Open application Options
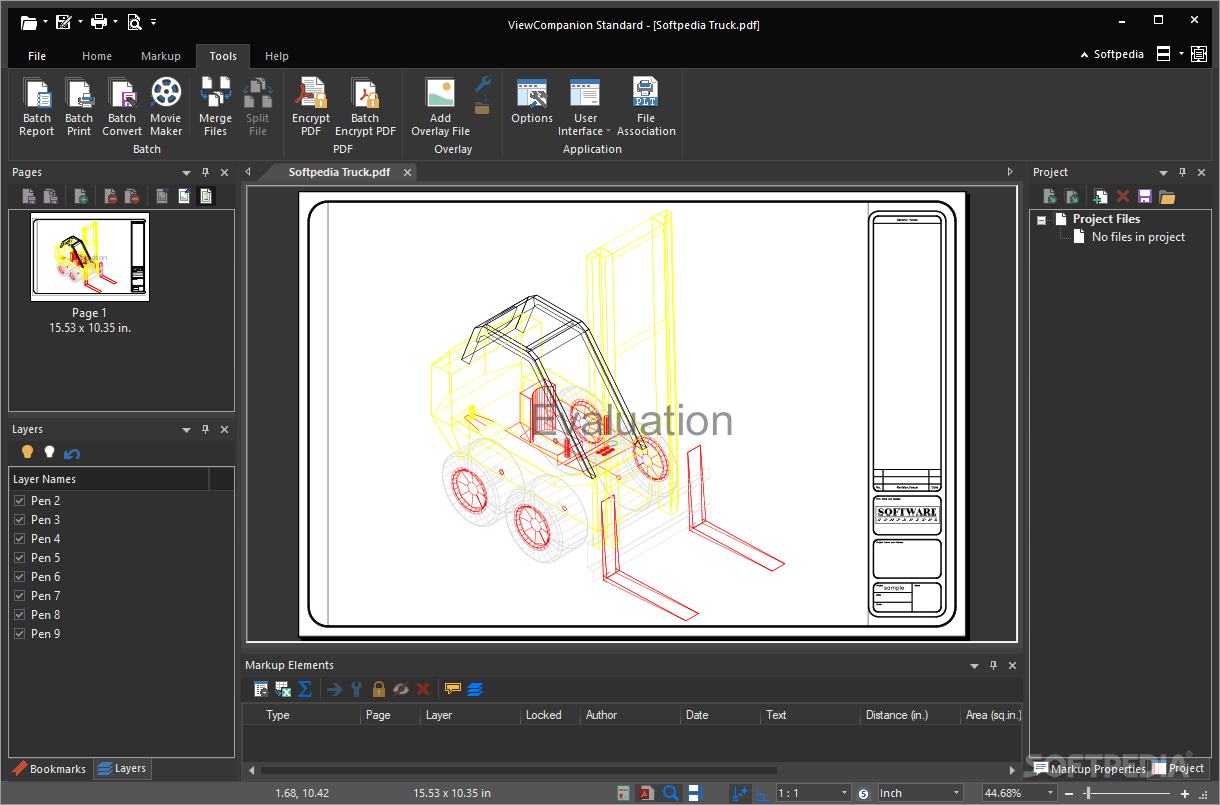Image resolution: width=1220 pixels, height=805 pixels. 532,102
